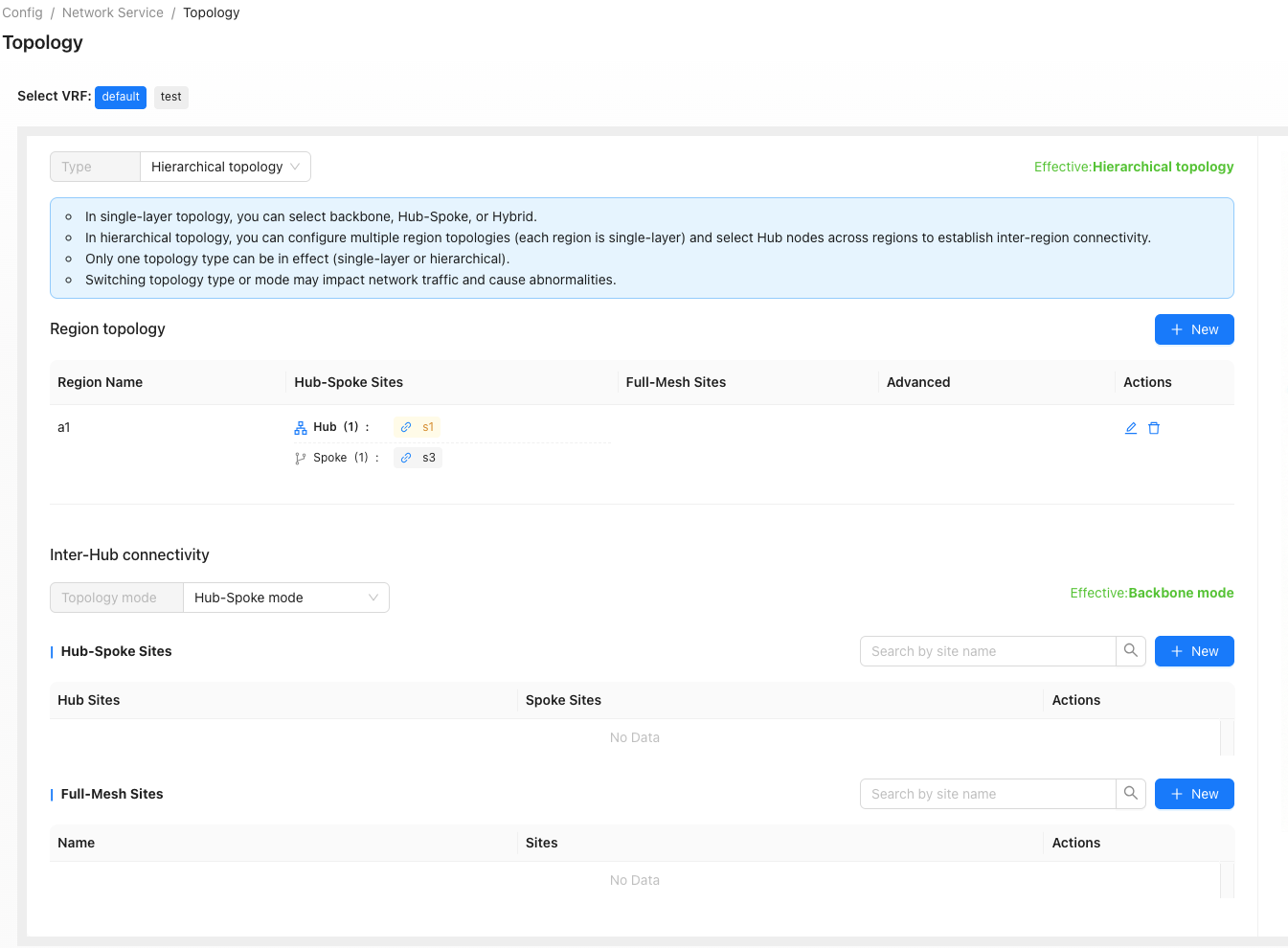The image size is (1288, 948).
Task: Focus Full-Mesh Sites search by site name field
Action: [987, 794]
